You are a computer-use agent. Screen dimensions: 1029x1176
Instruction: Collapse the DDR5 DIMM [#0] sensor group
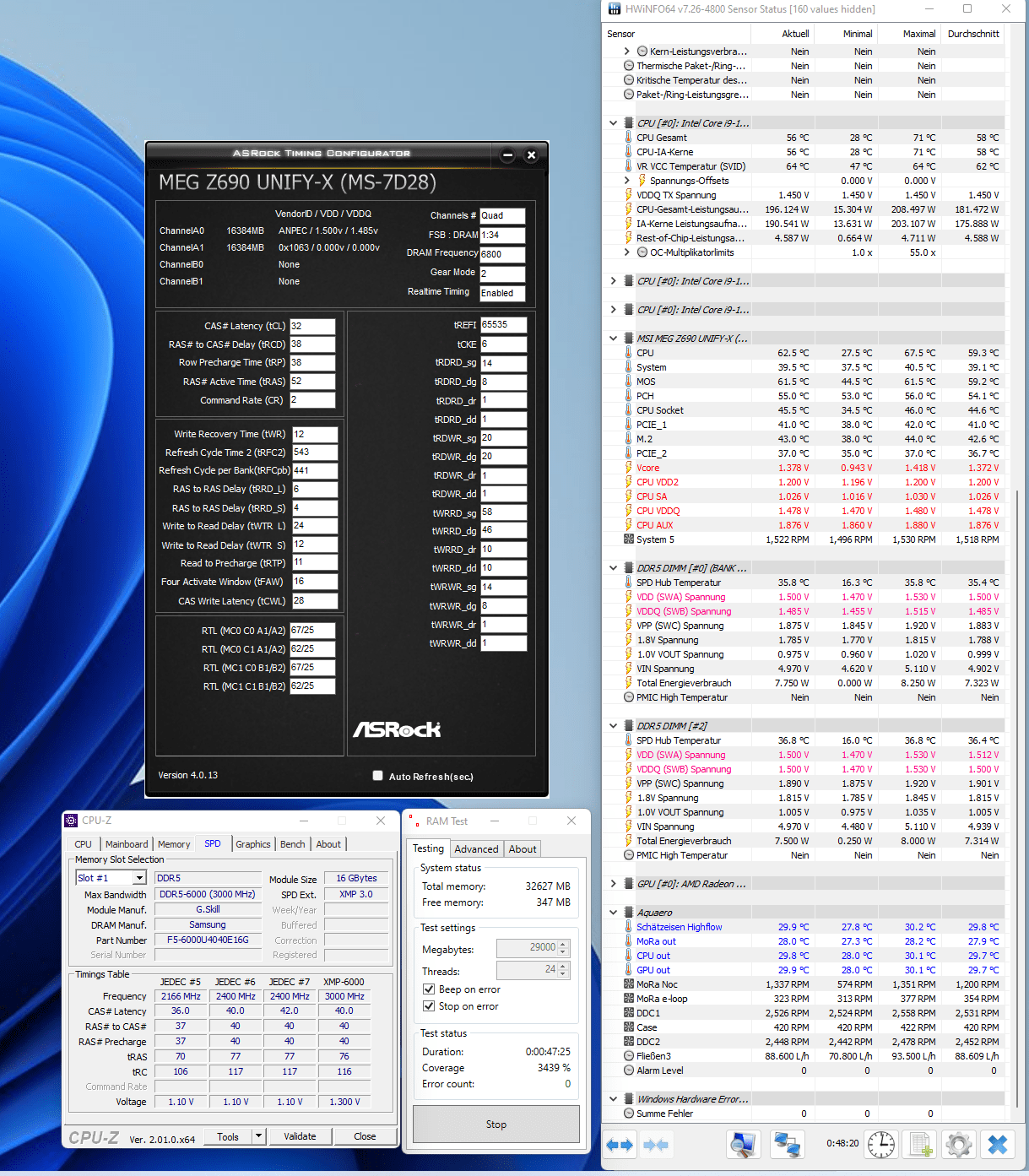[x=614, y=568]
